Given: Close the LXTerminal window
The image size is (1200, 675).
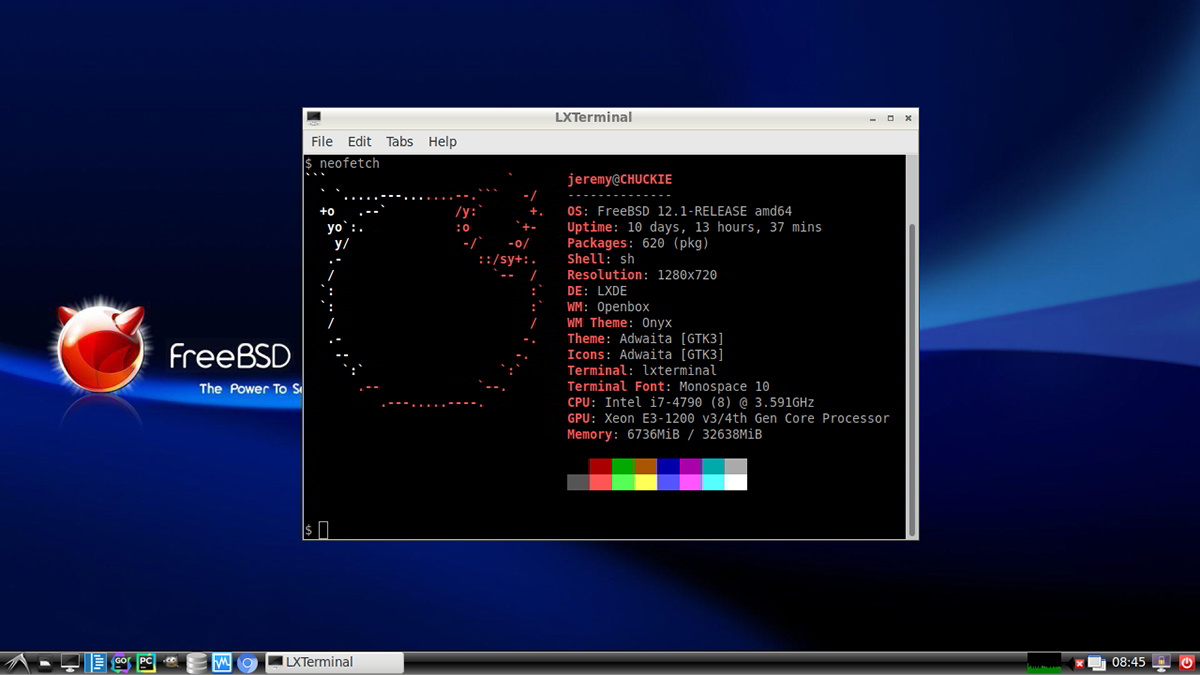Looking at the screenshot, I should [908, 118].
